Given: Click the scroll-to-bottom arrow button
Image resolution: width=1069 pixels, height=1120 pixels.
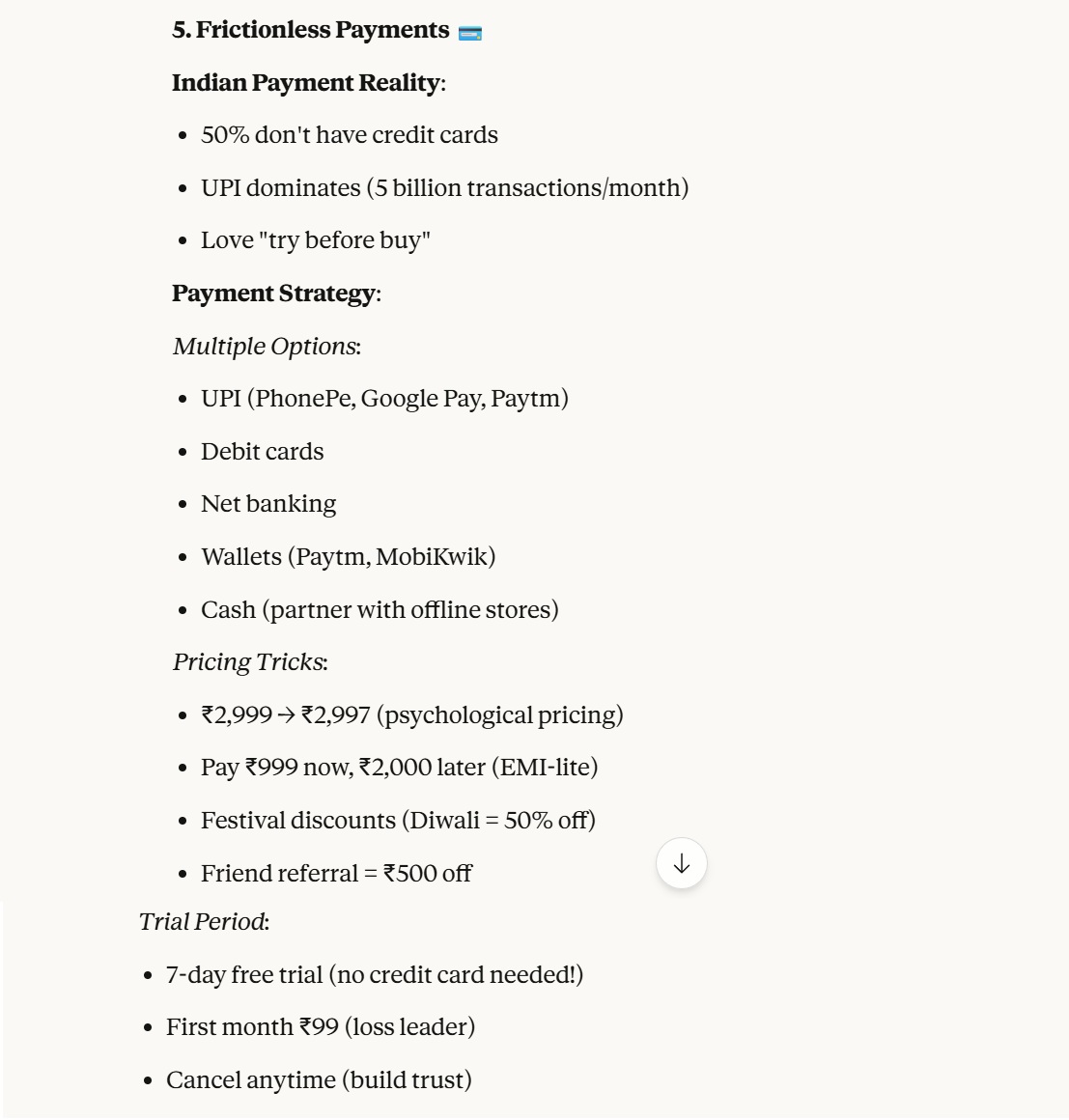Looking at the screenshot, I should [x=681, y=863].
